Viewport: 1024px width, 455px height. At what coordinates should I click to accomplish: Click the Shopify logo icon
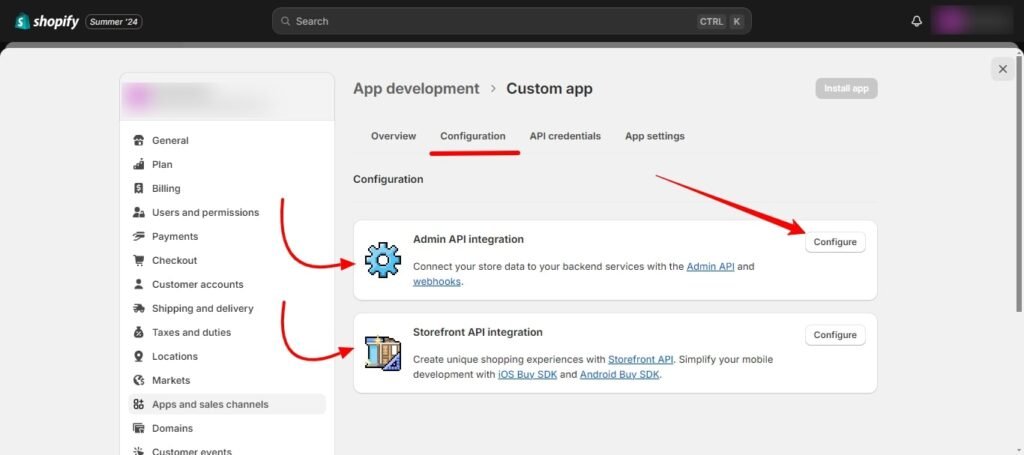pyautogui.click(x=23, y=22)
